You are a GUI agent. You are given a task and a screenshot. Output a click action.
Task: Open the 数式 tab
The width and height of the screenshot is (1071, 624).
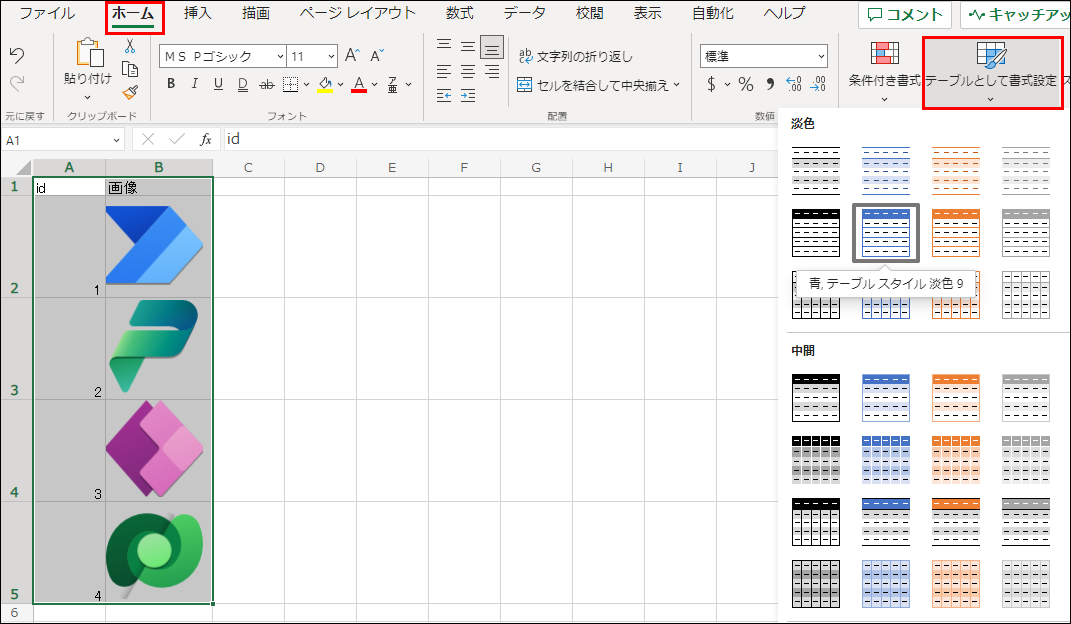pyautogui.click(x=460, y=14)
